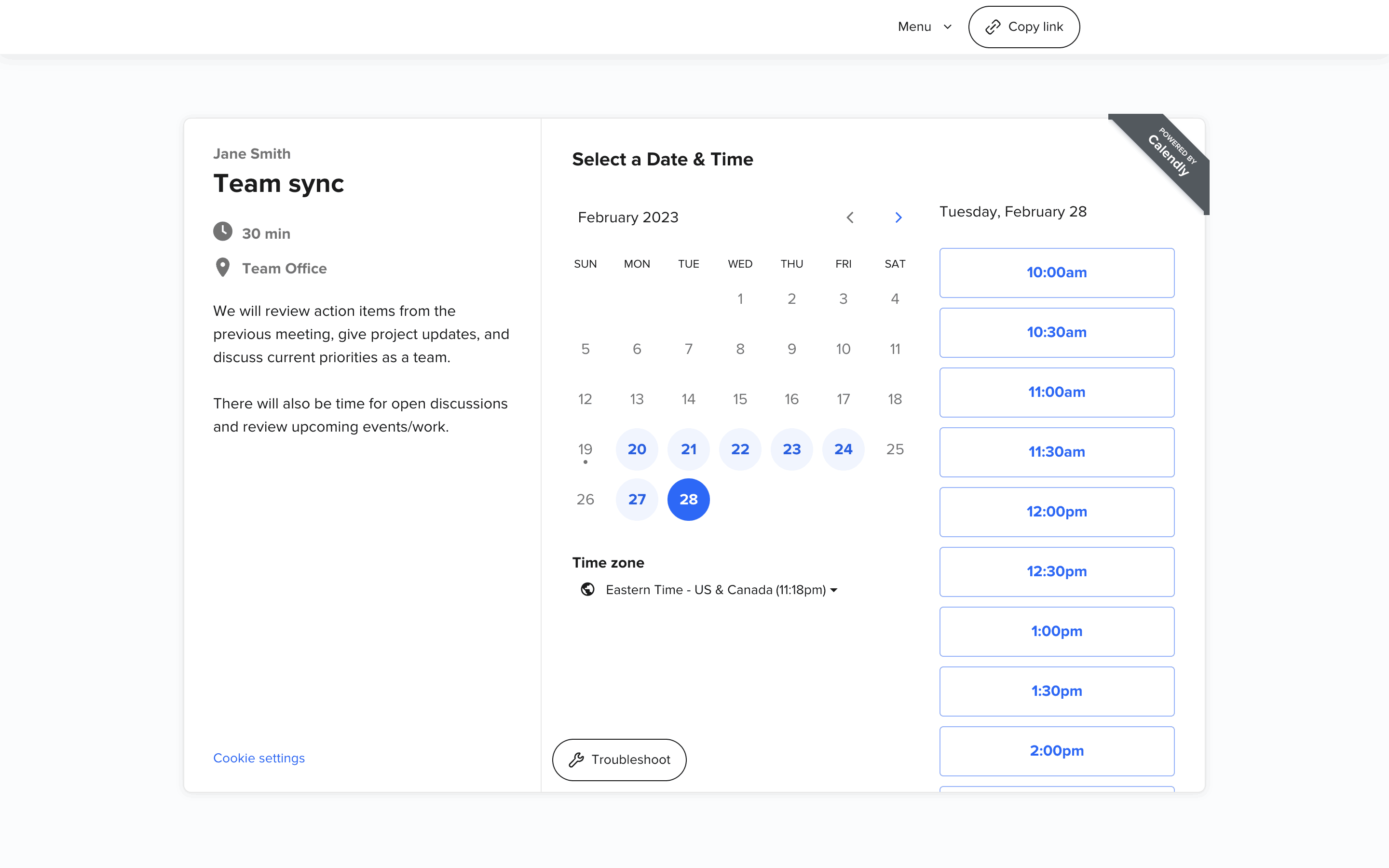This screenshot has height=868, width=1389.
Task: Click the globe icon by time zone
Action: pyautogui.click(x=587, y=590)
